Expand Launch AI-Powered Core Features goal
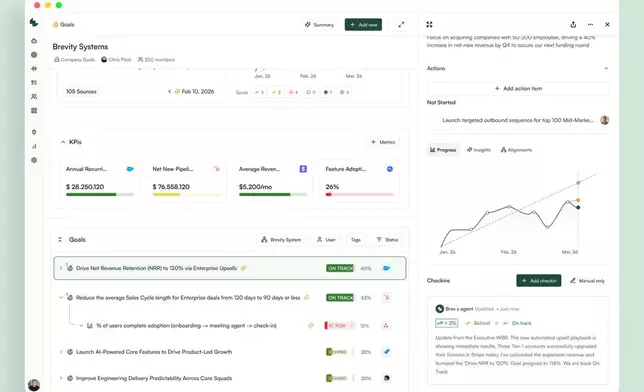 [61, 352]
